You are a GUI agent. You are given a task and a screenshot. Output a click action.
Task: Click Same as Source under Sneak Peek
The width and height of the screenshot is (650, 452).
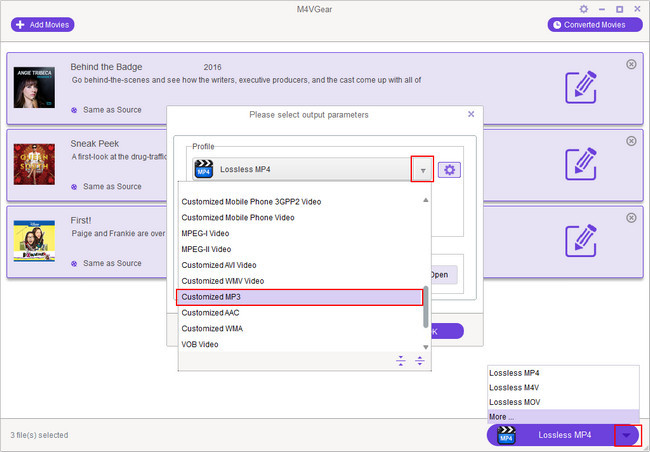[x=112, y=187]
